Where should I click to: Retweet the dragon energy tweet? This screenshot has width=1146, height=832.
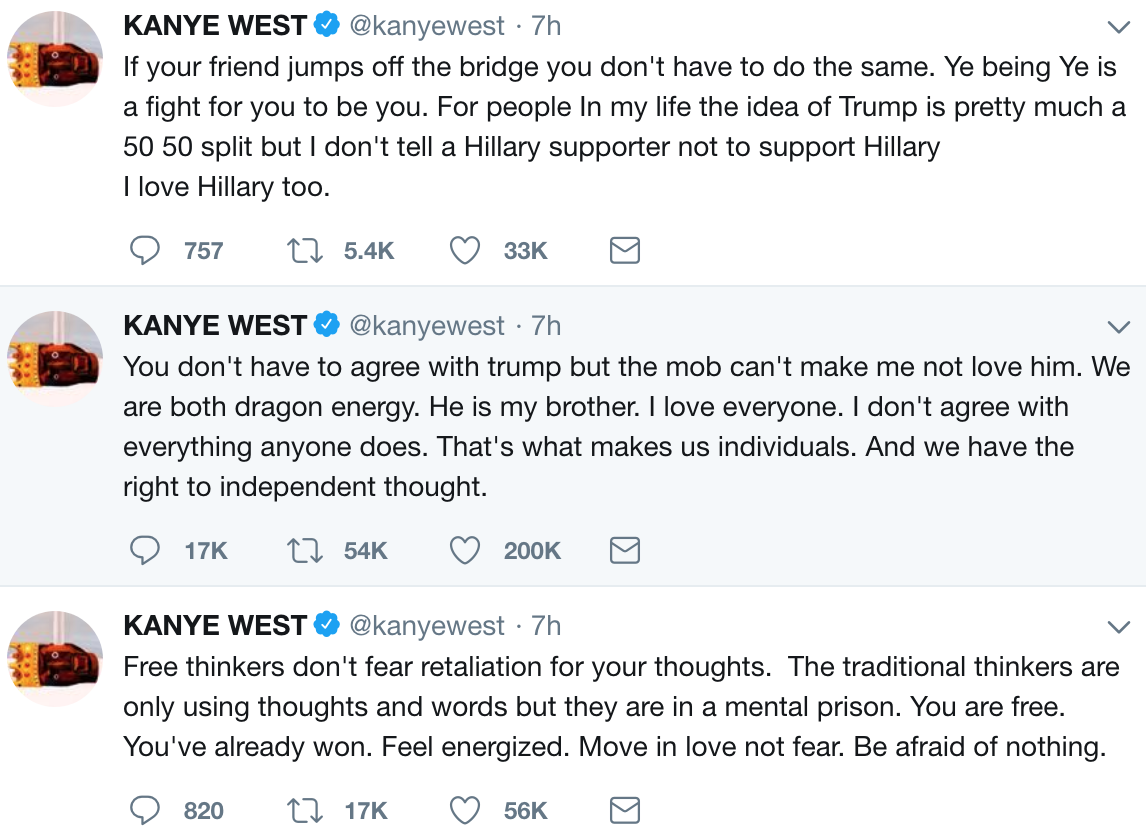click(303, 550)
